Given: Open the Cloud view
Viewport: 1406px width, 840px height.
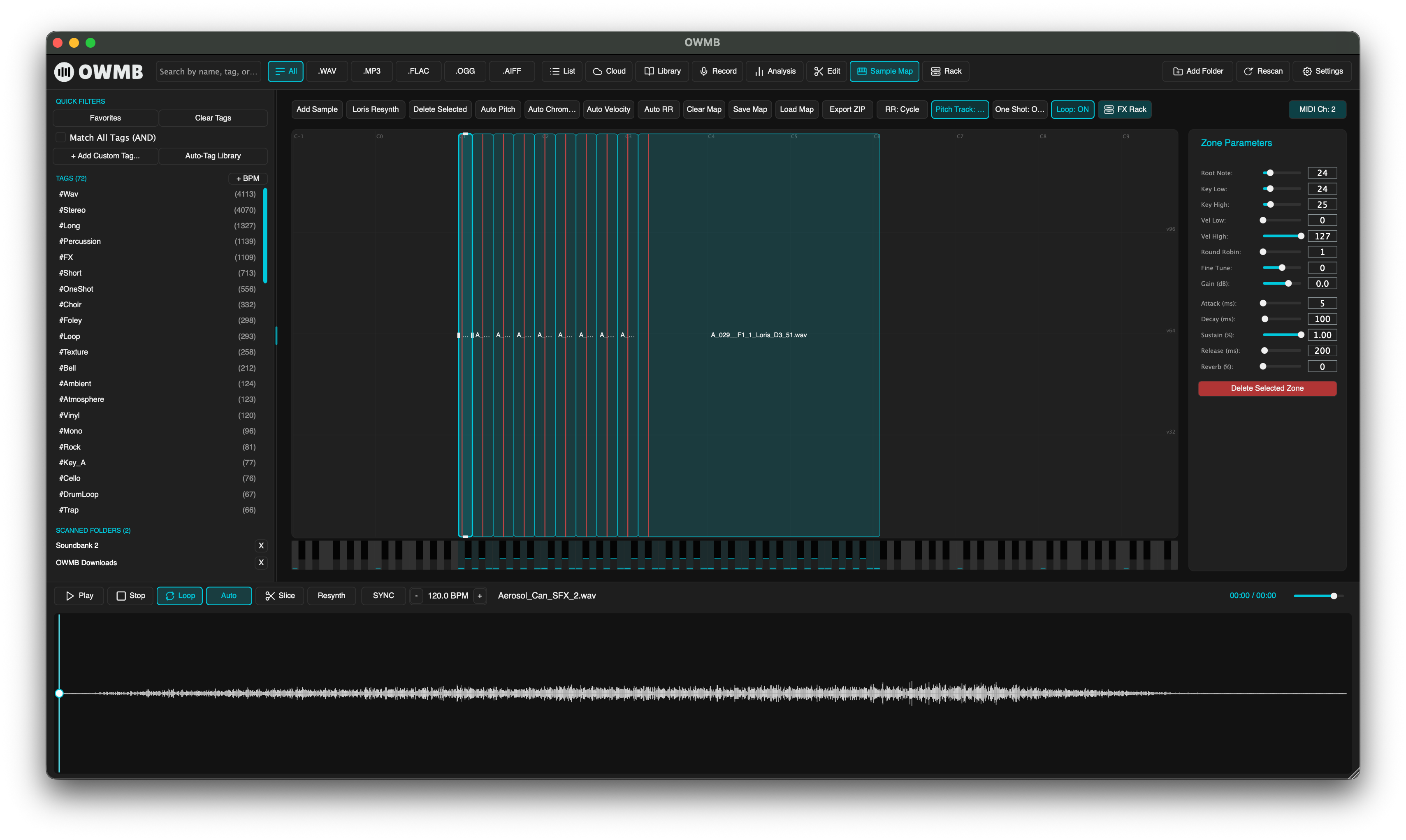Looking at the screenshot, I should pos(609,71).
